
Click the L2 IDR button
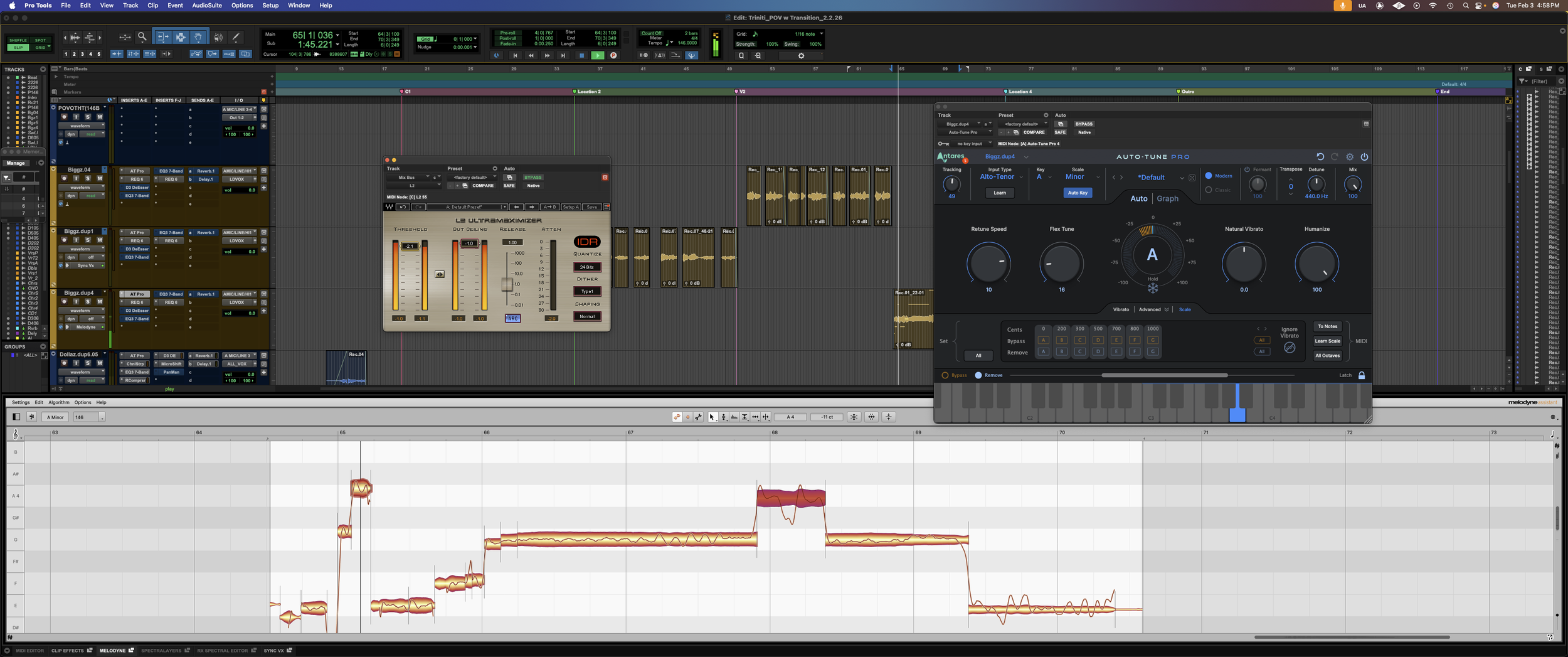point(587,242)
